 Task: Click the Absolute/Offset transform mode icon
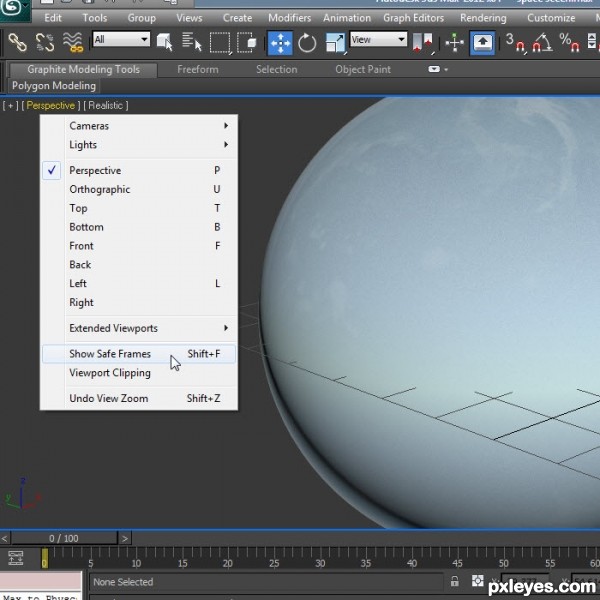tap(477, 581)
